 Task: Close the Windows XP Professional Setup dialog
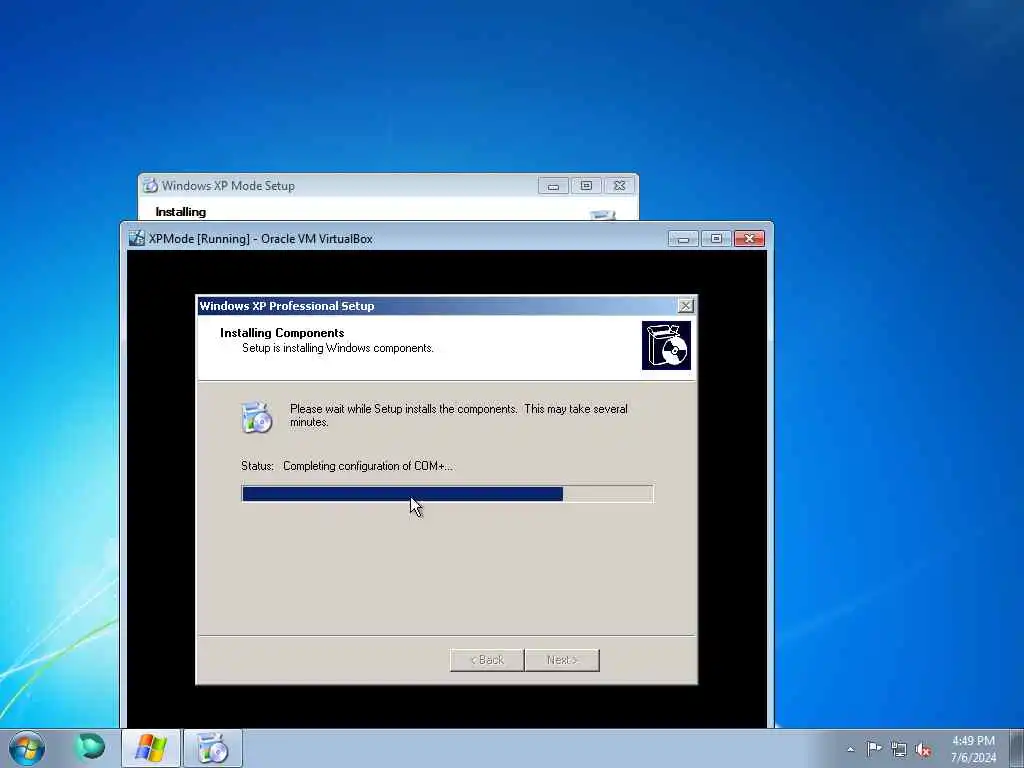pos(685,306)
